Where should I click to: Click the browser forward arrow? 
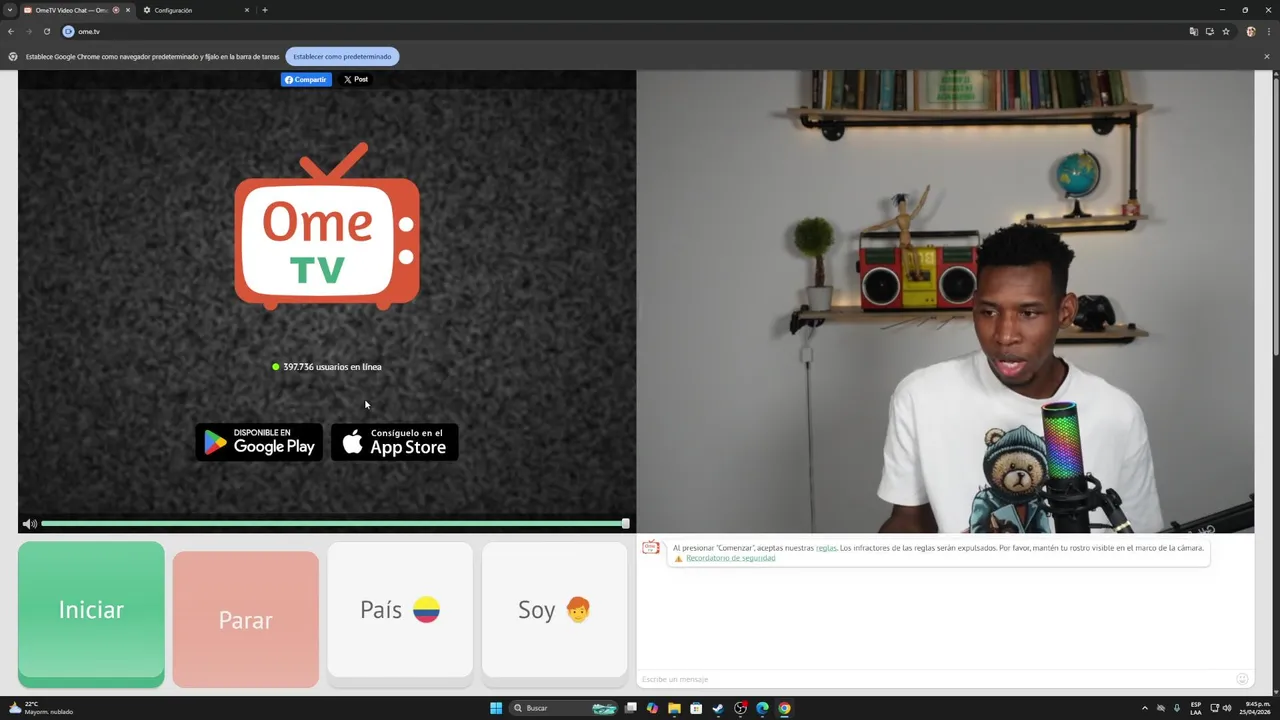(x=29, y=31)
